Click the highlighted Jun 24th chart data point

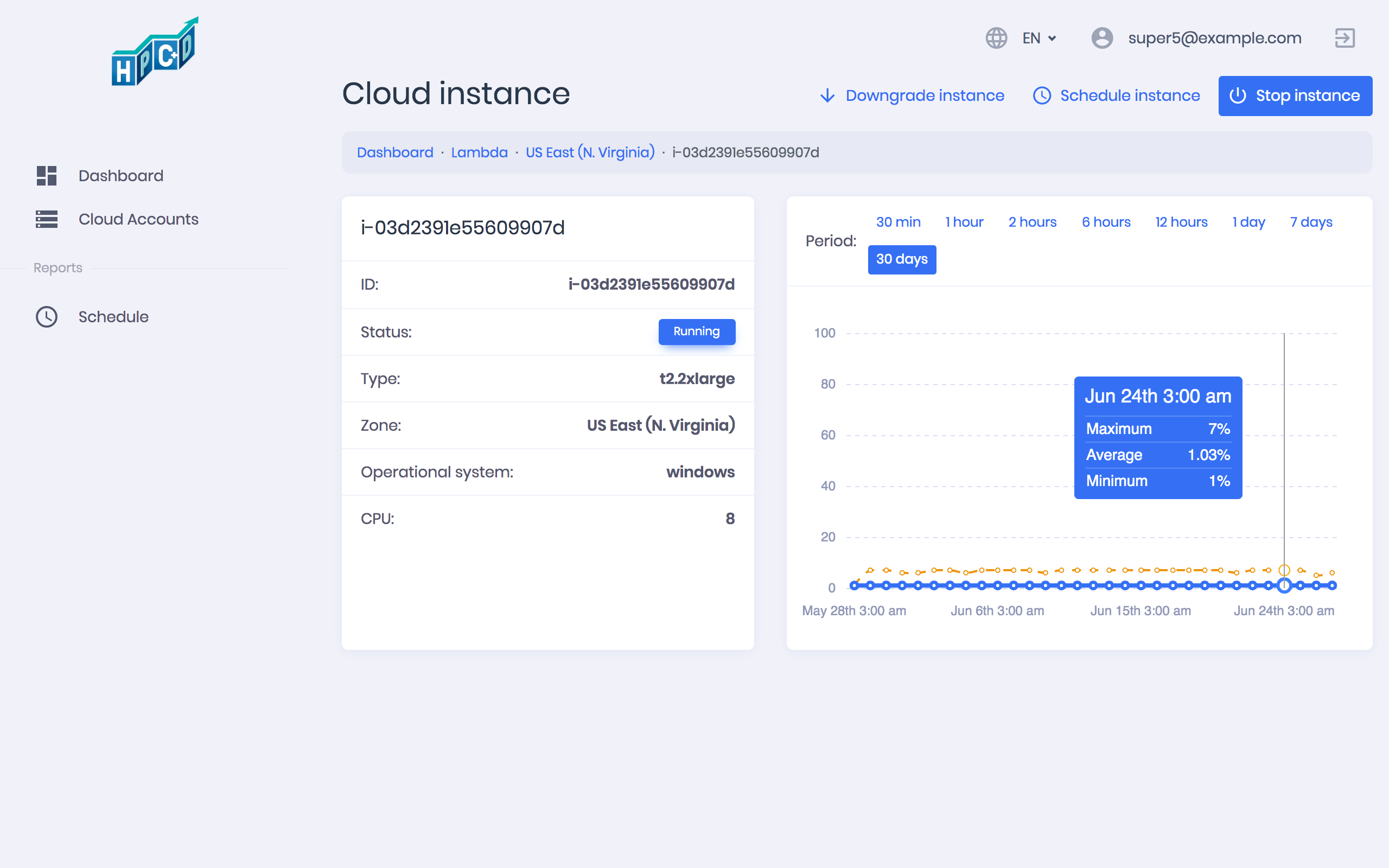coord(1284,585)
